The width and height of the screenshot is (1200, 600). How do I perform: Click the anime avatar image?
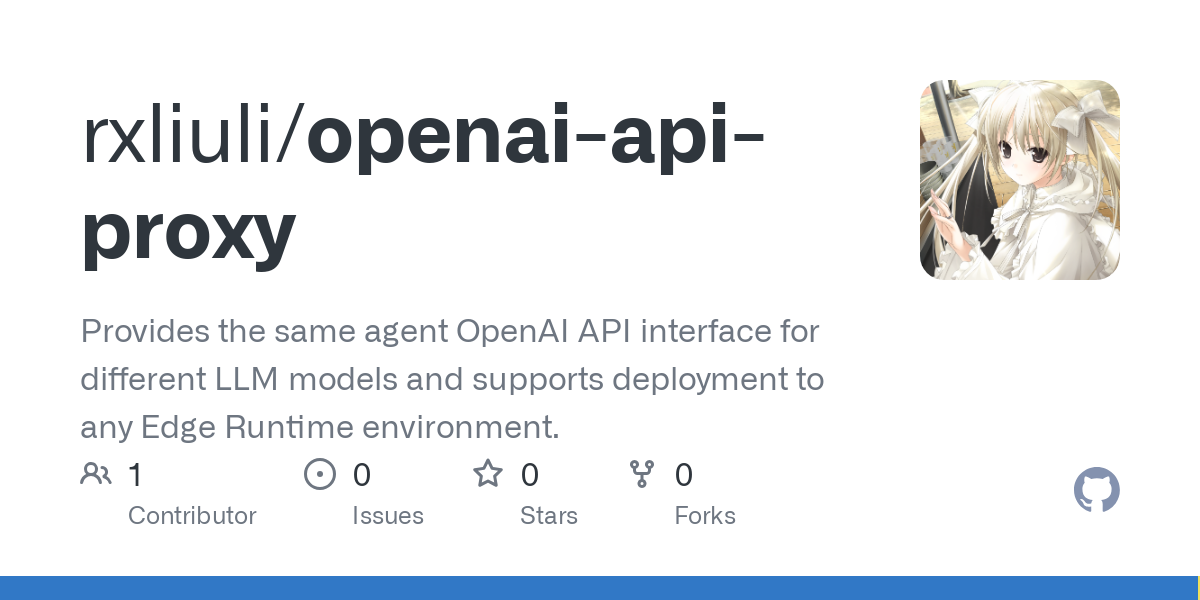[1020, 180]
